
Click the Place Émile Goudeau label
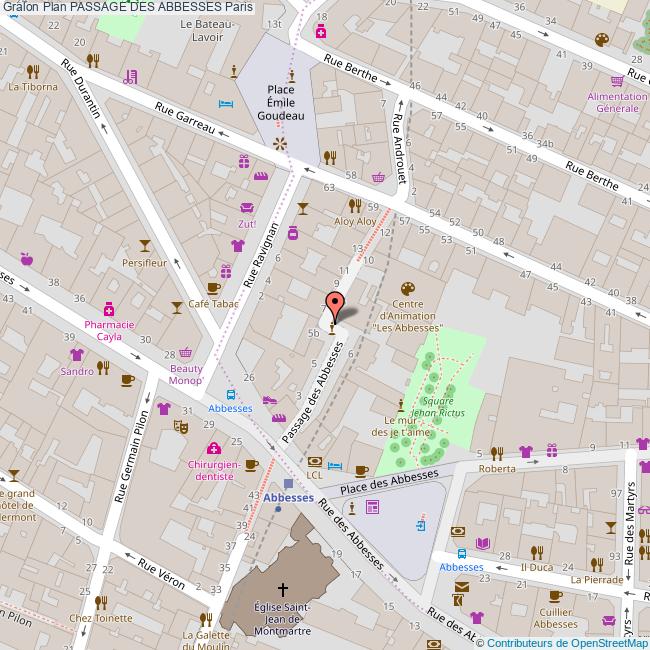(x=280, y=102)
